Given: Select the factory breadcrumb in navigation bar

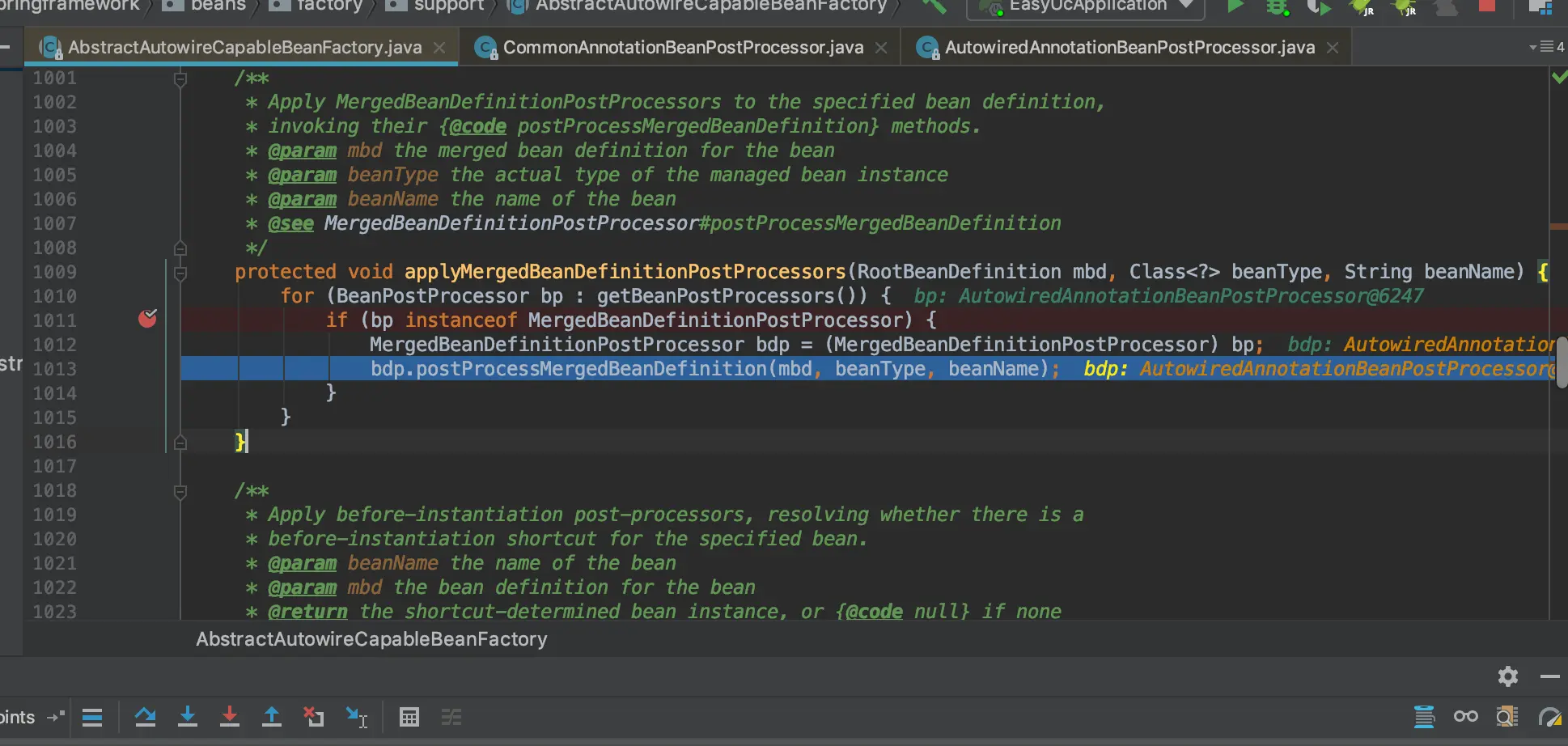Looking at the screenshot, I should click(316, 6).
